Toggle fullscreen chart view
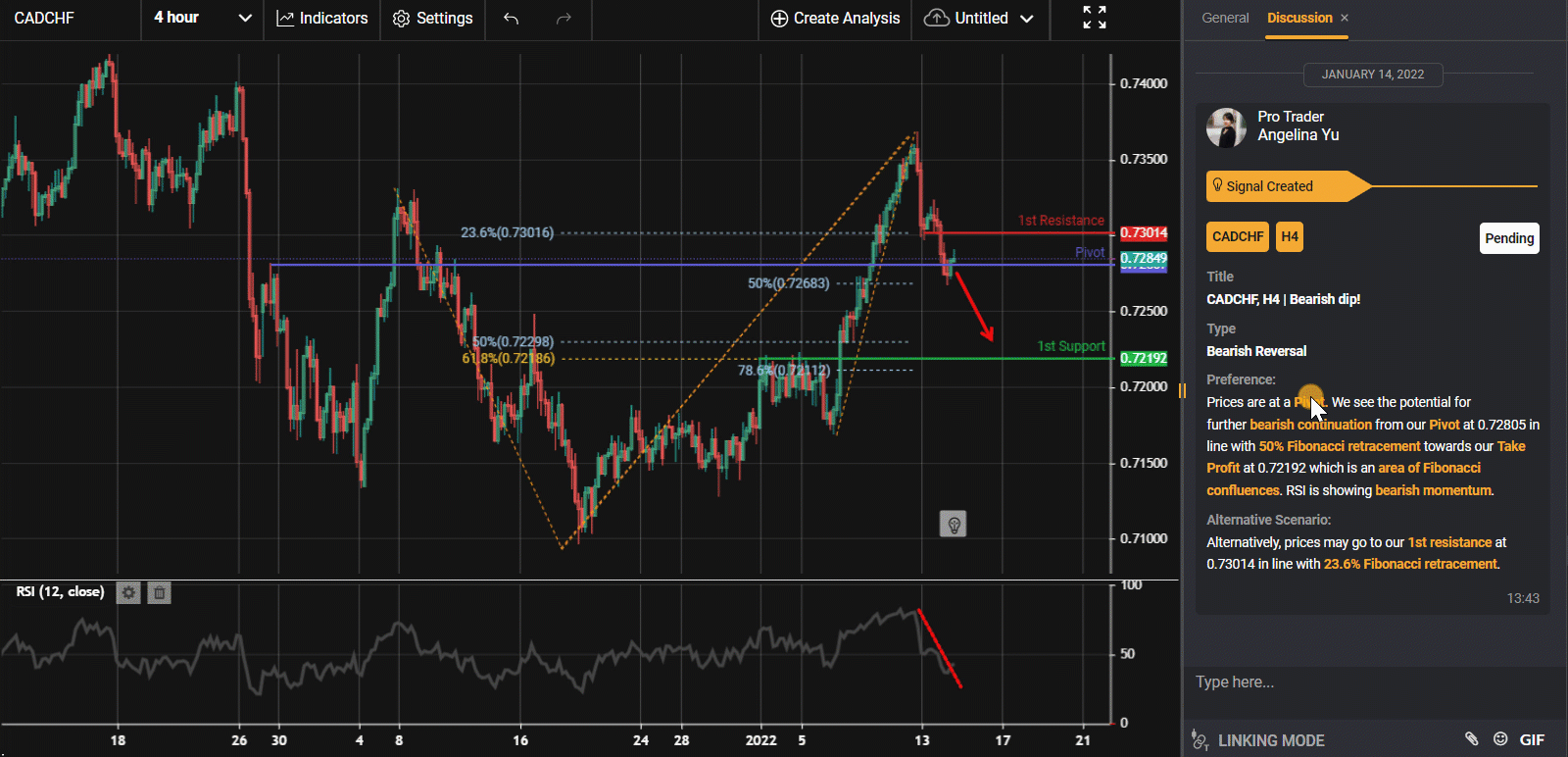This screenshot has height=757, width=1568. pos(1095,18)
